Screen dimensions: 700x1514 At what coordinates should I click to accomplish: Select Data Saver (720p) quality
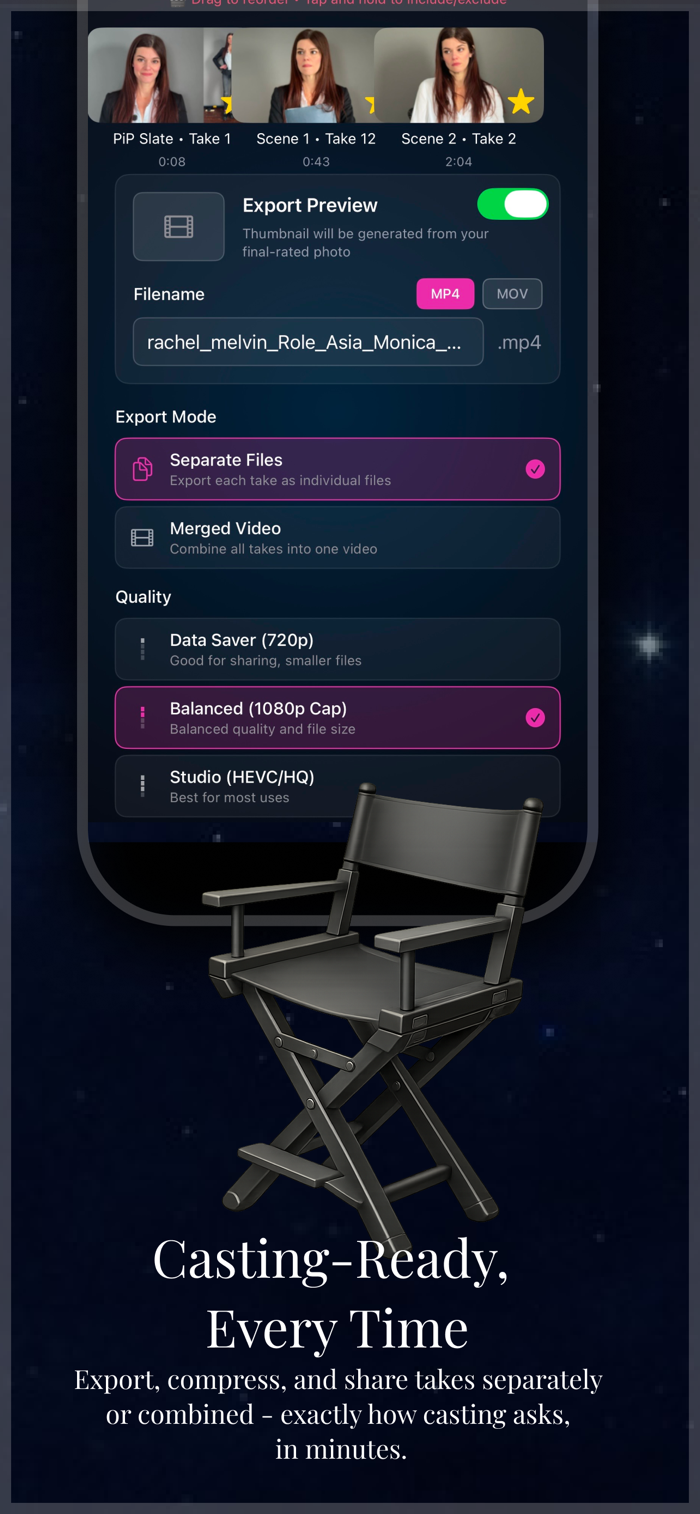[338, 649]
